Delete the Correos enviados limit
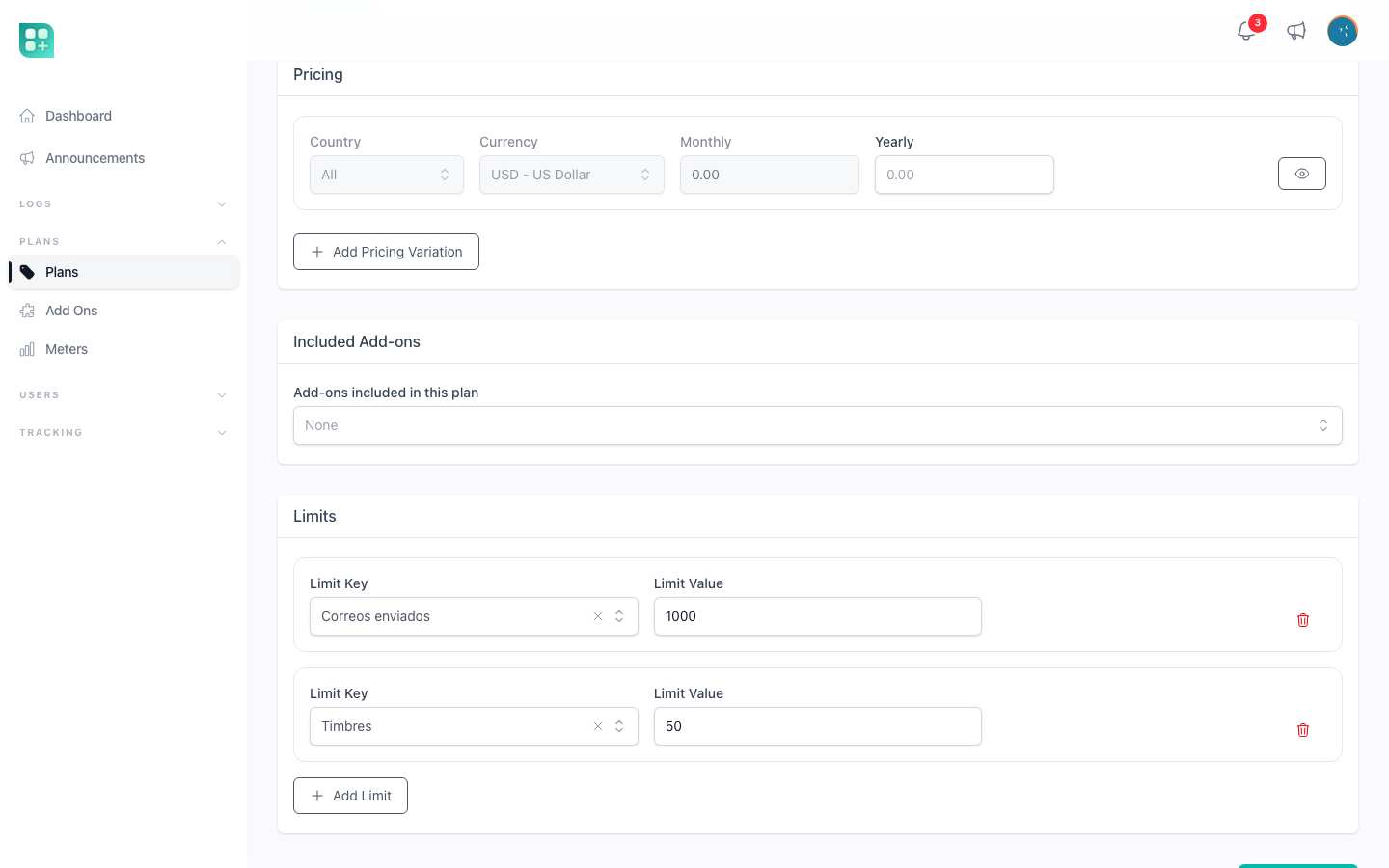 1303,620
